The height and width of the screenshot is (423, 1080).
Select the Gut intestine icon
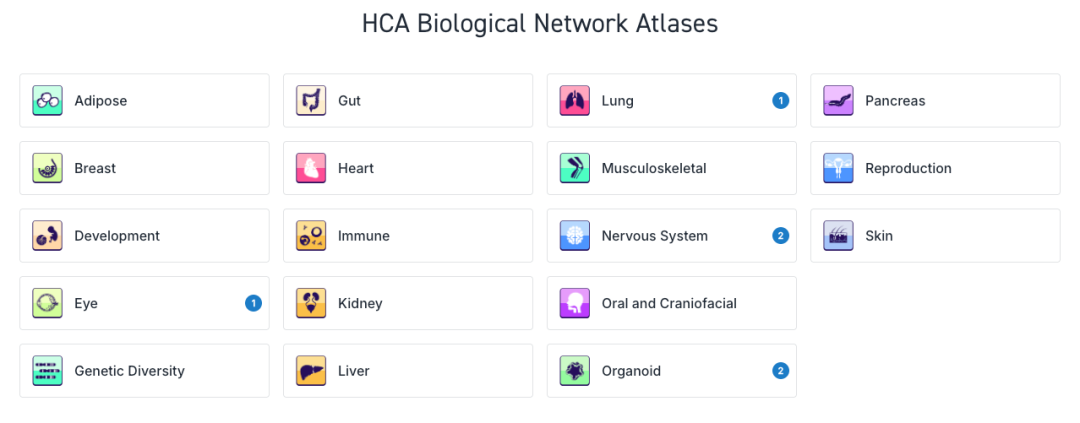(311, 101)
